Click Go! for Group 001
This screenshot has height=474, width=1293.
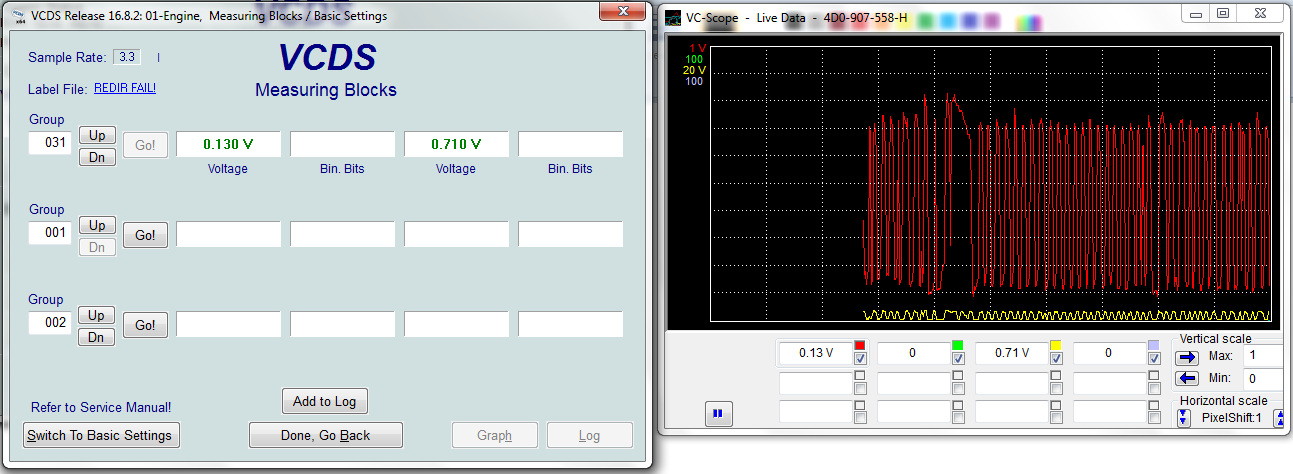click(145, 235)
